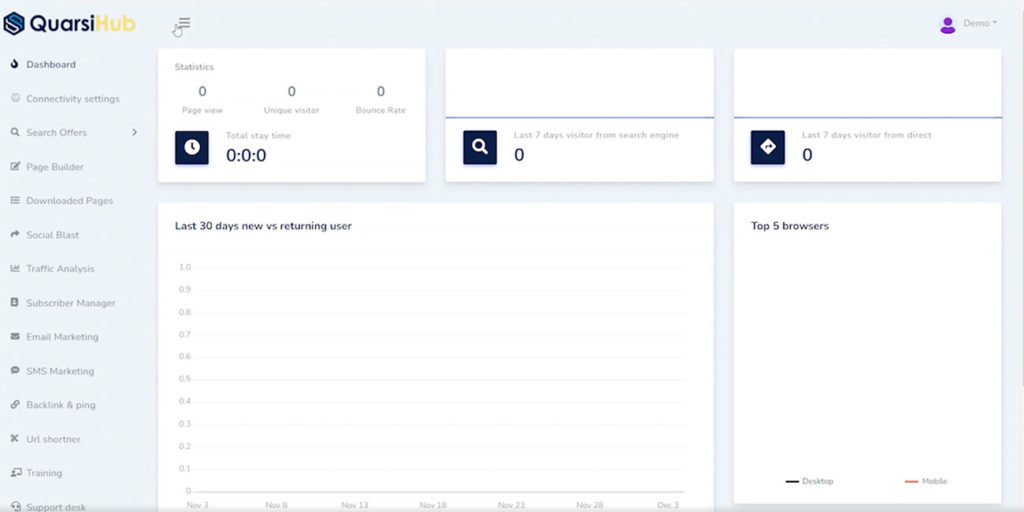The width and height of the screenshot is (1024, 512).
Task: Click the Nov 18 chart axis label
Action: point(433,505)
